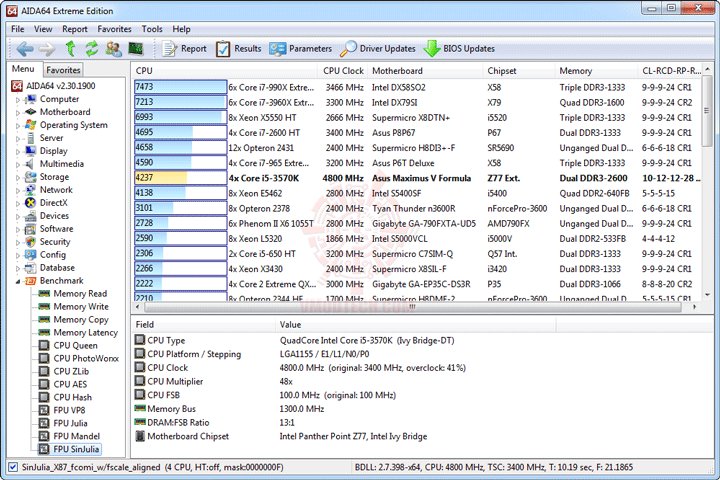Switch to the Favorites tab
The height and width of the screenshot is (480, 720).
63,70
